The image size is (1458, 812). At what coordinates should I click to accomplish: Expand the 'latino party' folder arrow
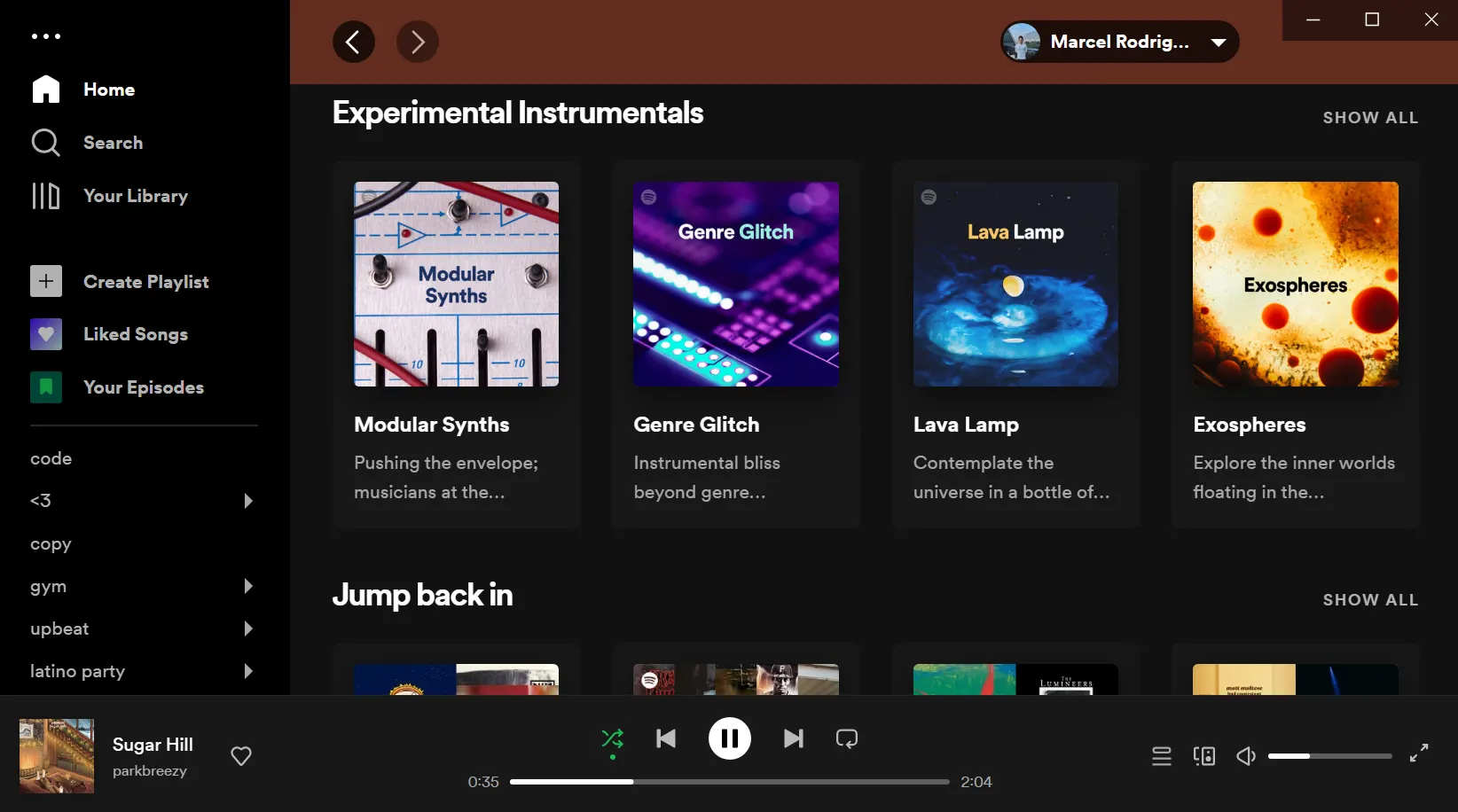coord(248,671)
